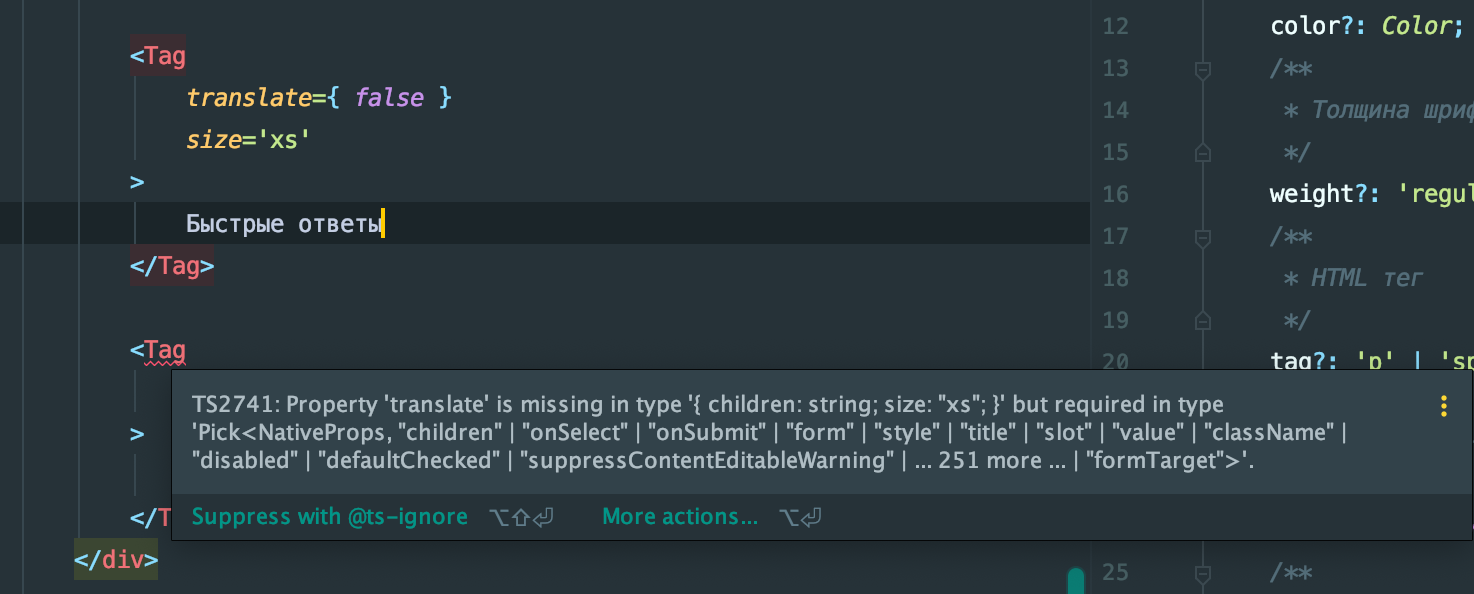Click the fold end marker on line 19

[1203, 320]
